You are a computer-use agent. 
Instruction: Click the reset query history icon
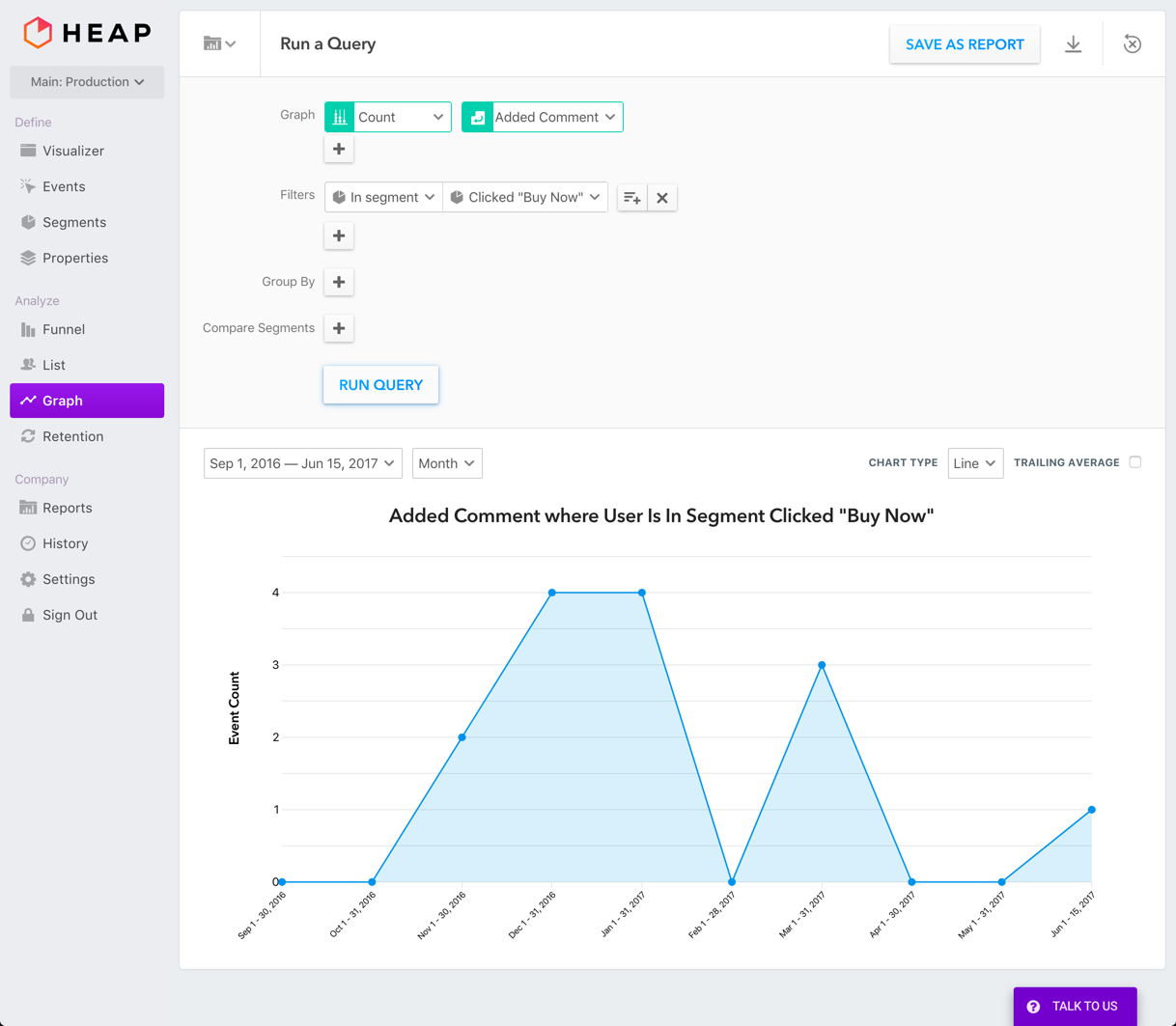[1132, 44]
